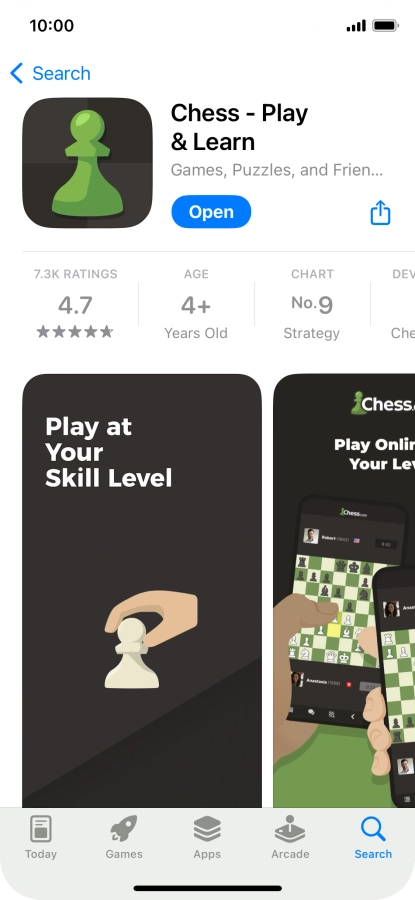Tap the five stars rating row
Screen dimensions: 415x900
[x=75, y=332]
